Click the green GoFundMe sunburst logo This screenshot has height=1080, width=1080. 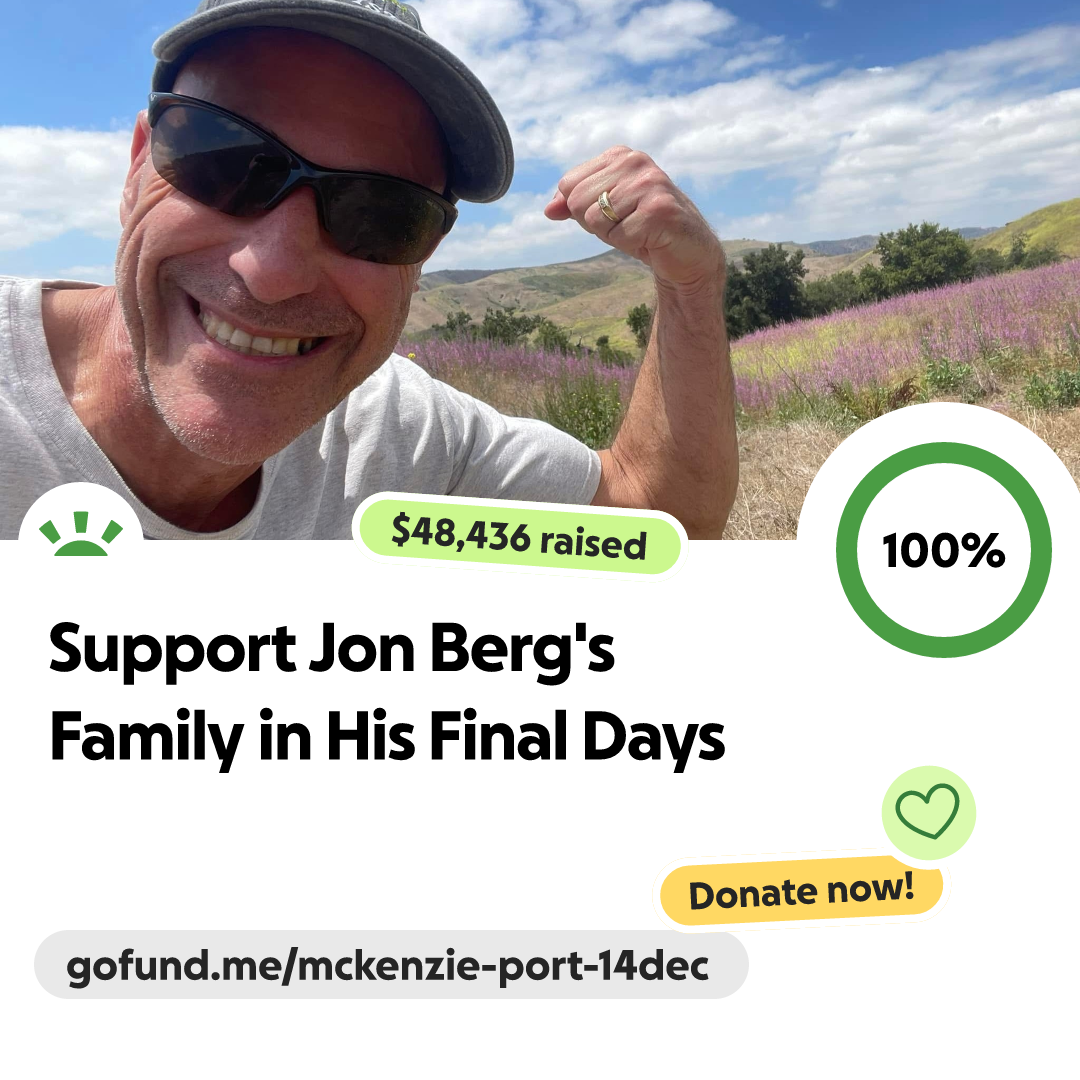point(81,534)
